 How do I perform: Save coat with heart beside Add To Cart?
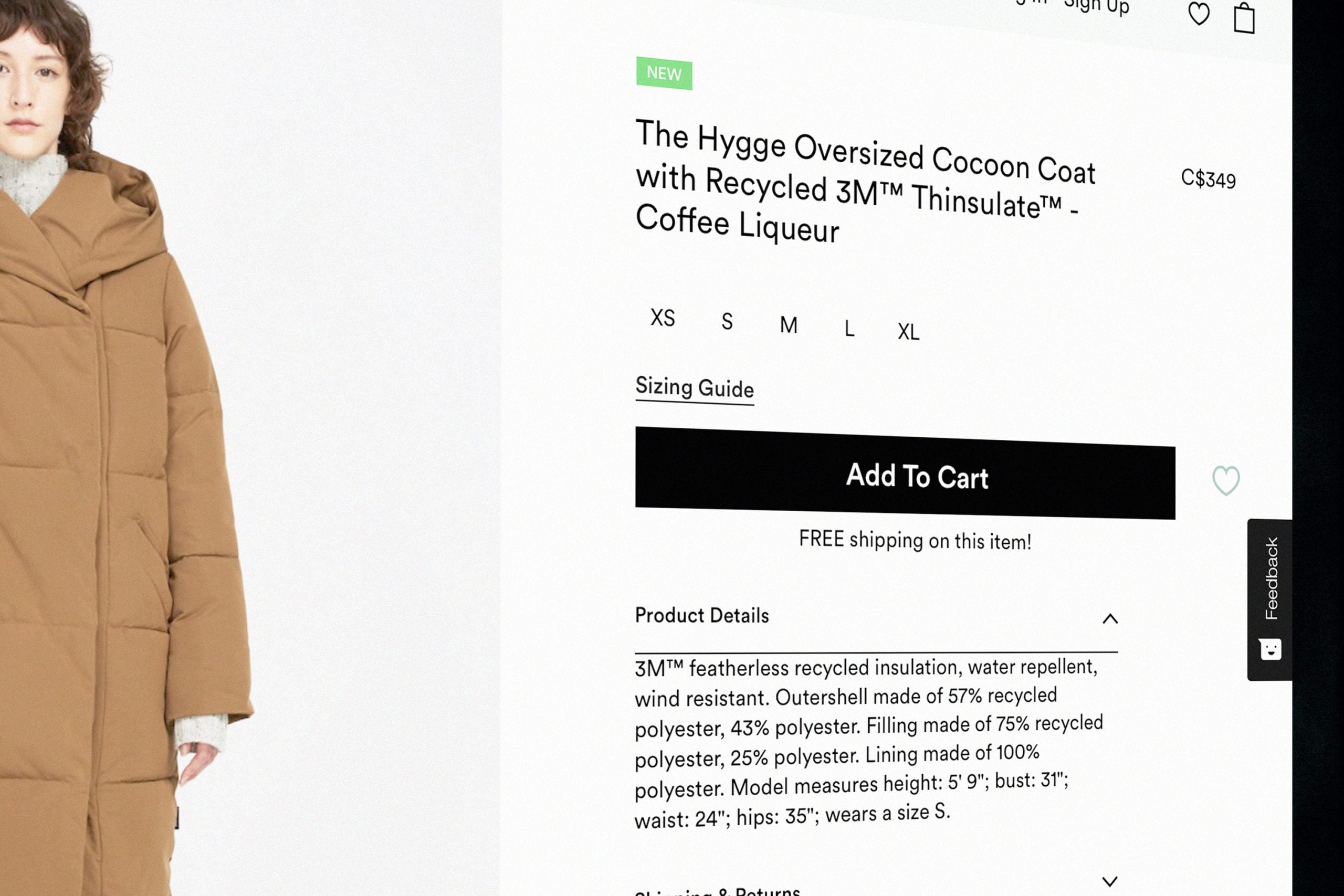click(1226, 481)
